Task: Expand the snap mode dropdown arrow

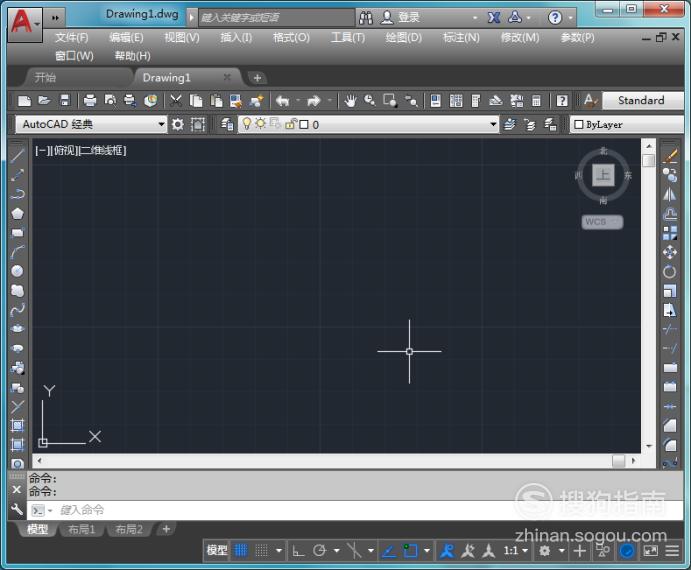Action: [279, 550]
